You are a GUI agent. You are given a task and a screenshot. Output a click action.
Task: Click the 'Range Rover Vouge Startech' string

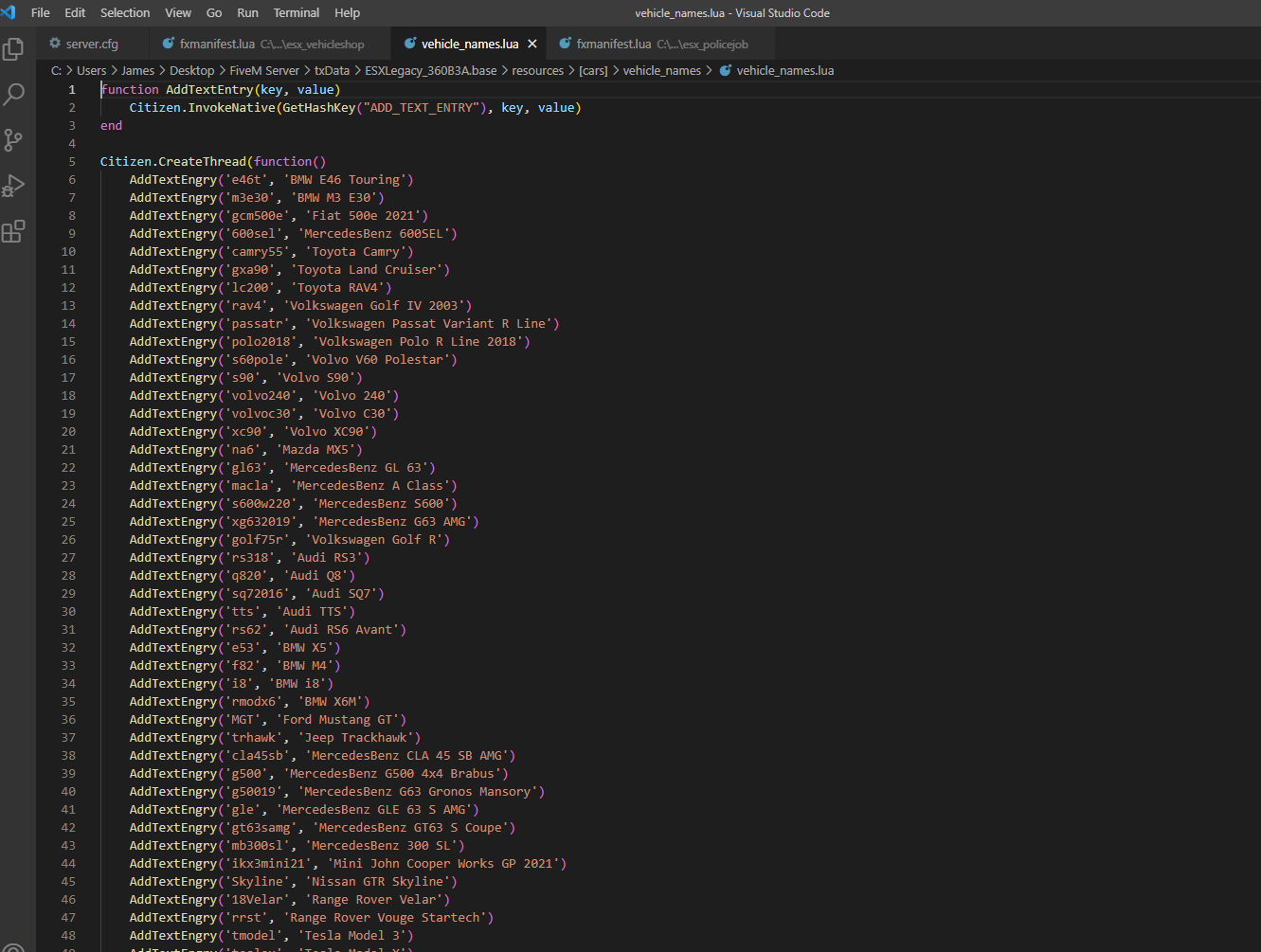tap(385, 917)
